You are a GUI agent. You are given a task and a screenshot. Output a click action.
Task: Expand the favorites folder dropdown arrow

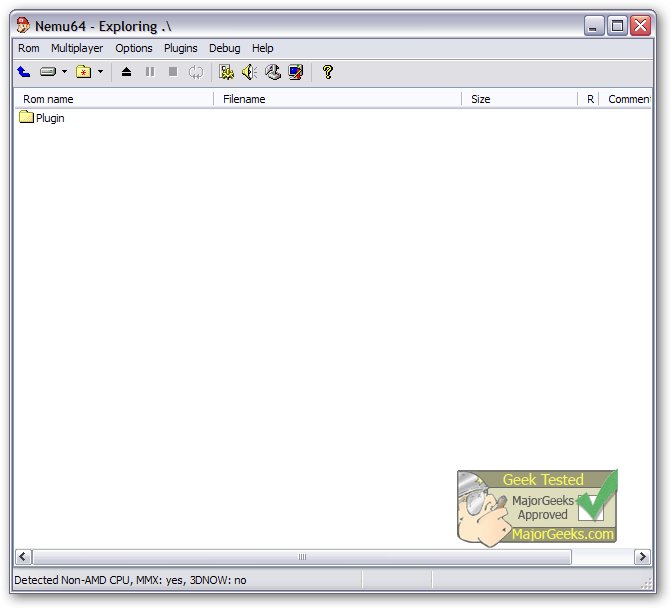[x=100, y=72]
